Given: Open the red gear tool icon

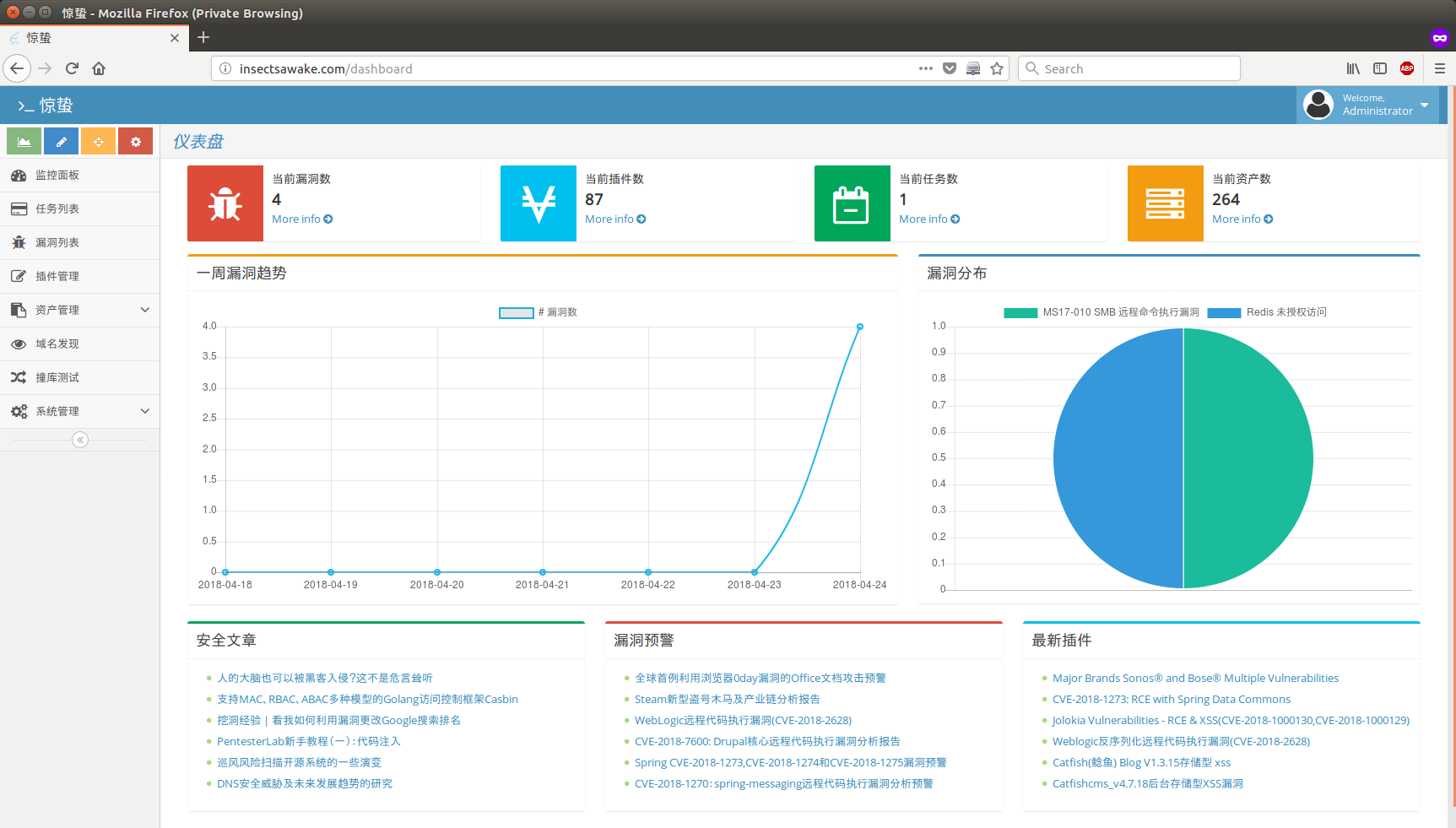Looking at the screenshot, I should pos(135,140).
